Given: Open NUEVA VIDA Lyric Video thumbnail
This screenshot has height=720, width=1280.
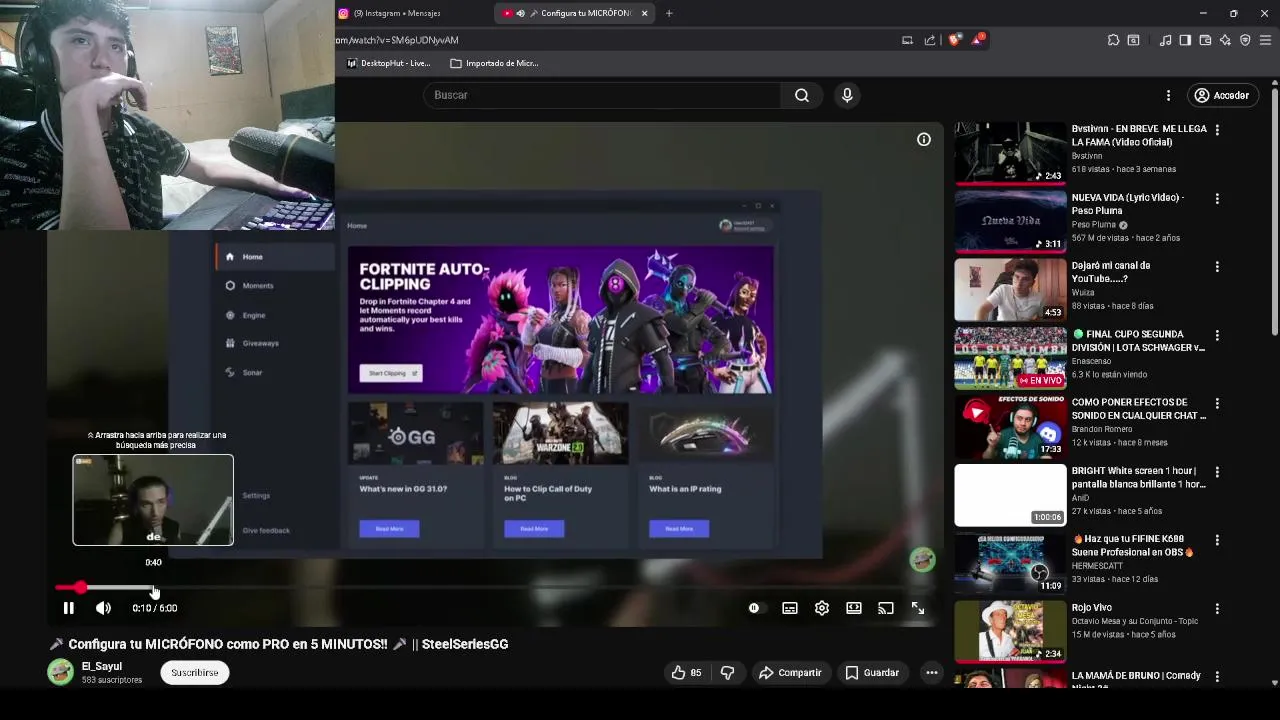Looking at the screenshot, I should pyautogui.click(x=1010, y=221).
